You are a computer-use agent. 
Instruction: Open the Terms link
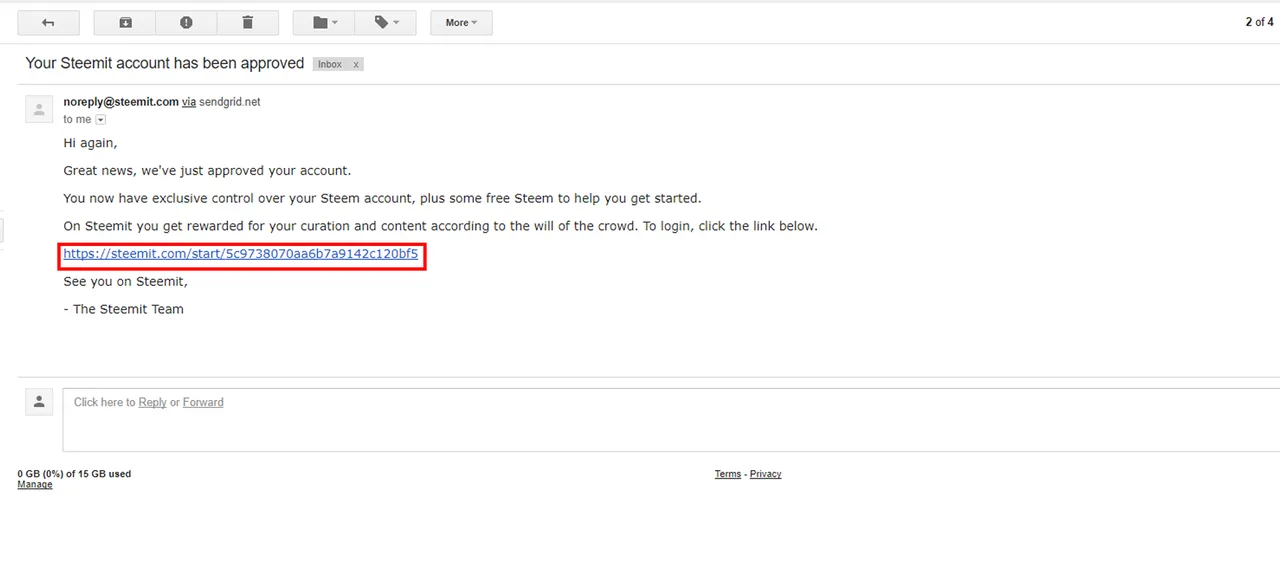click(728, 474)
